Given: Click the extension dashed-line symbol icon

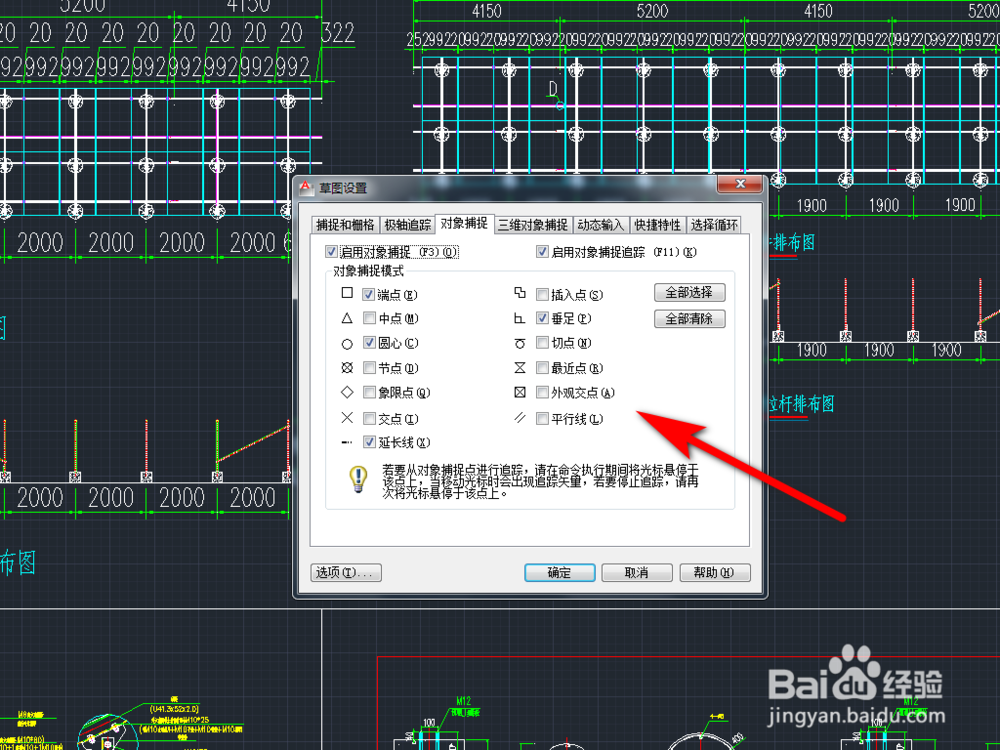Looking at the screenshot, I should [x=346, y=442].
